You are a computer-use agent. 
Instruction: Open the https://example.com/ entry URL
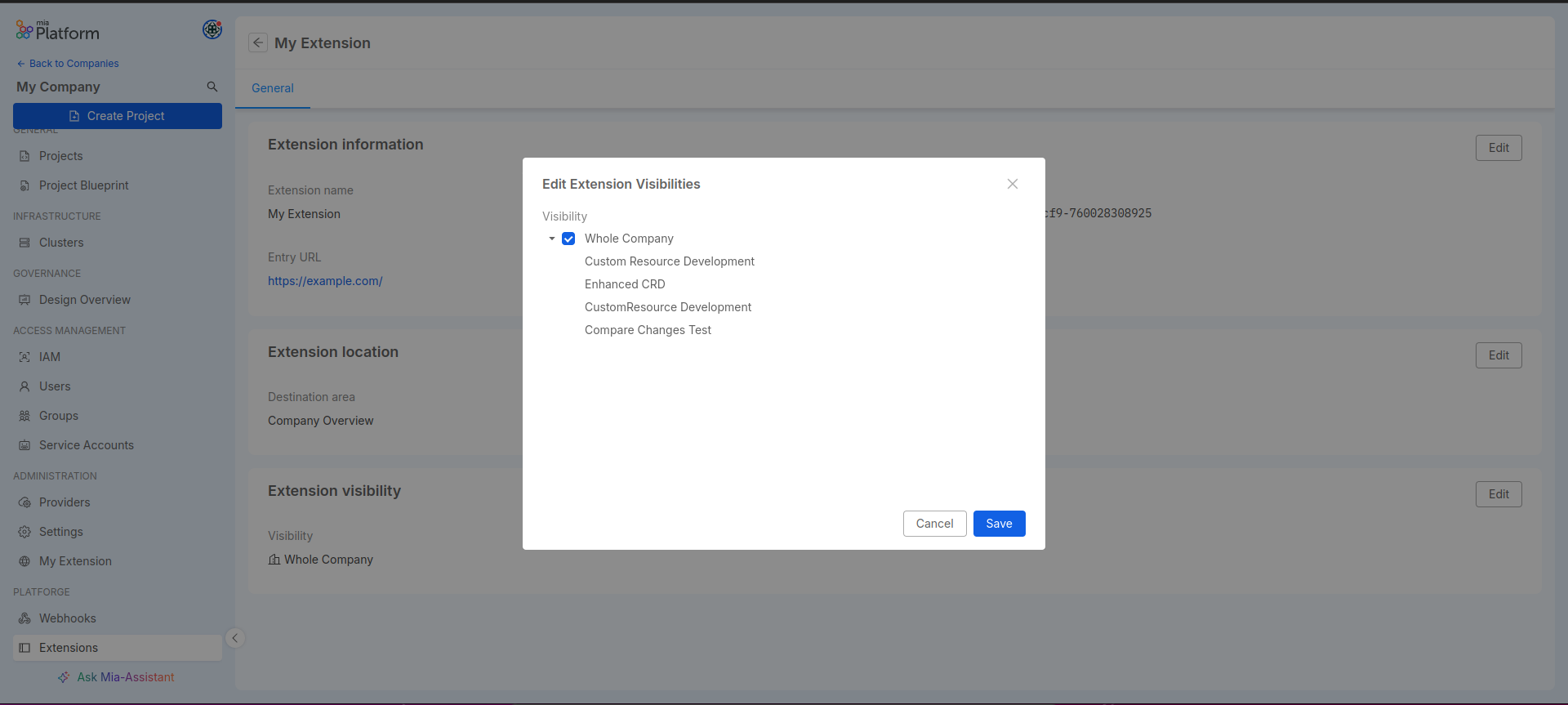click(325, 281)
